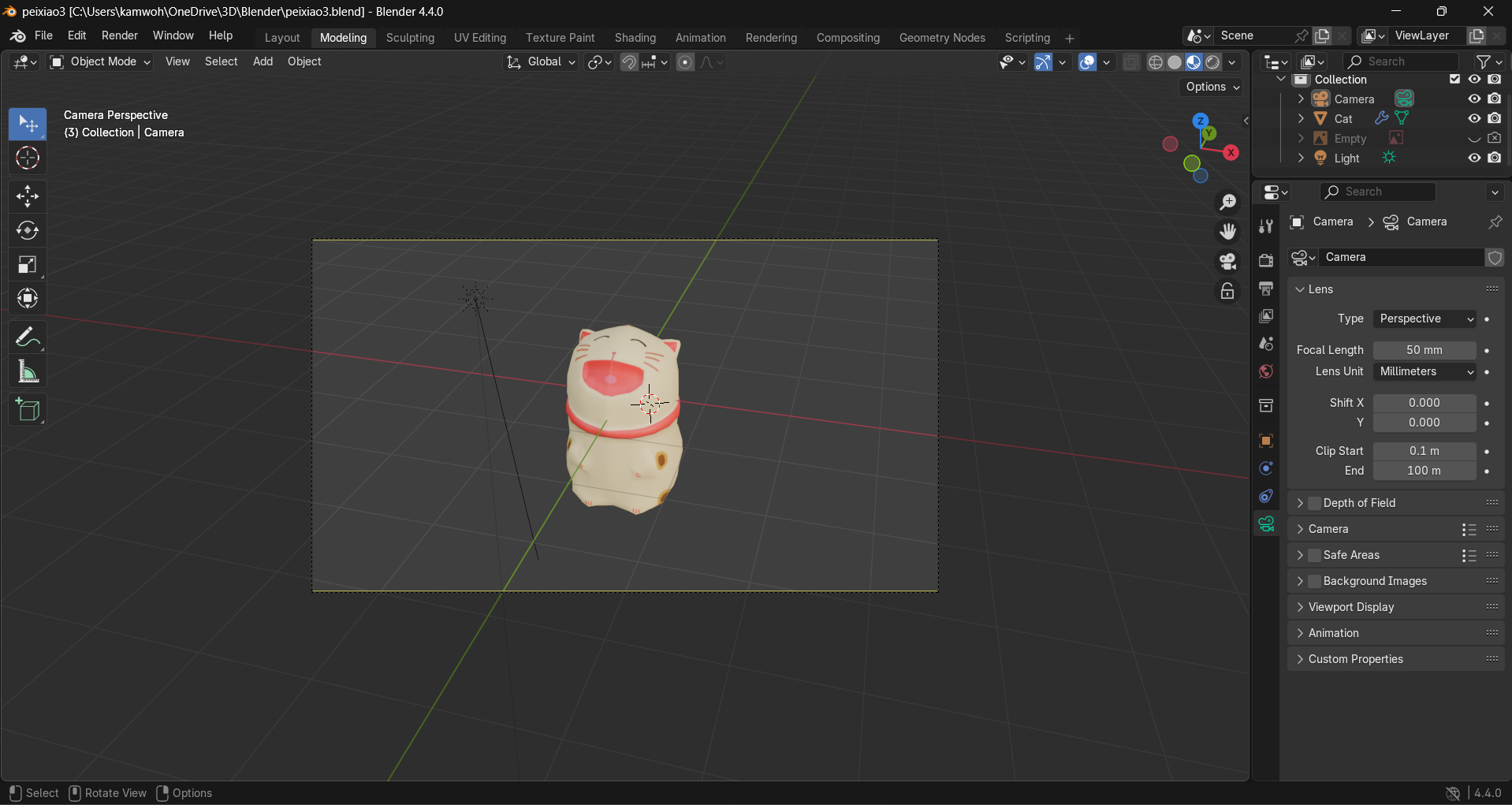Select the Move tool in the toolbar
Screen dimensions: 1512x805
coord(28,195)
